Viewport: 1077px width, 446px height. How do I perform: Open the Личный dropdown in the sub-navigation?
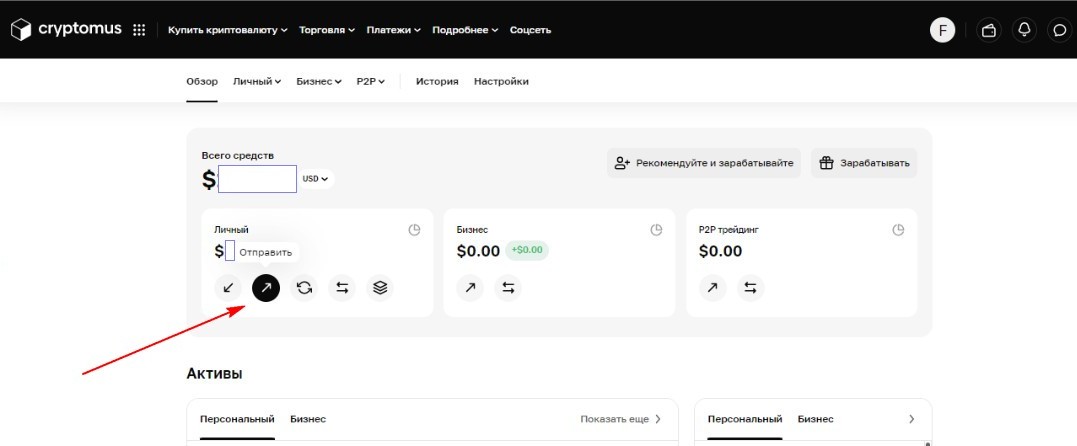coord(258,81)
